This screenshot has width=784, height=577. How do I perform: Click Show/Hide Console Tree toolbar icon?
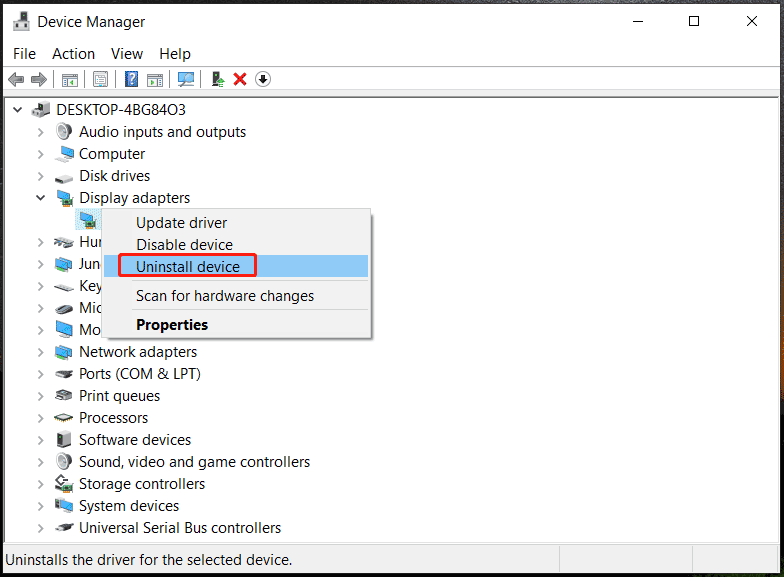[70, 80]
